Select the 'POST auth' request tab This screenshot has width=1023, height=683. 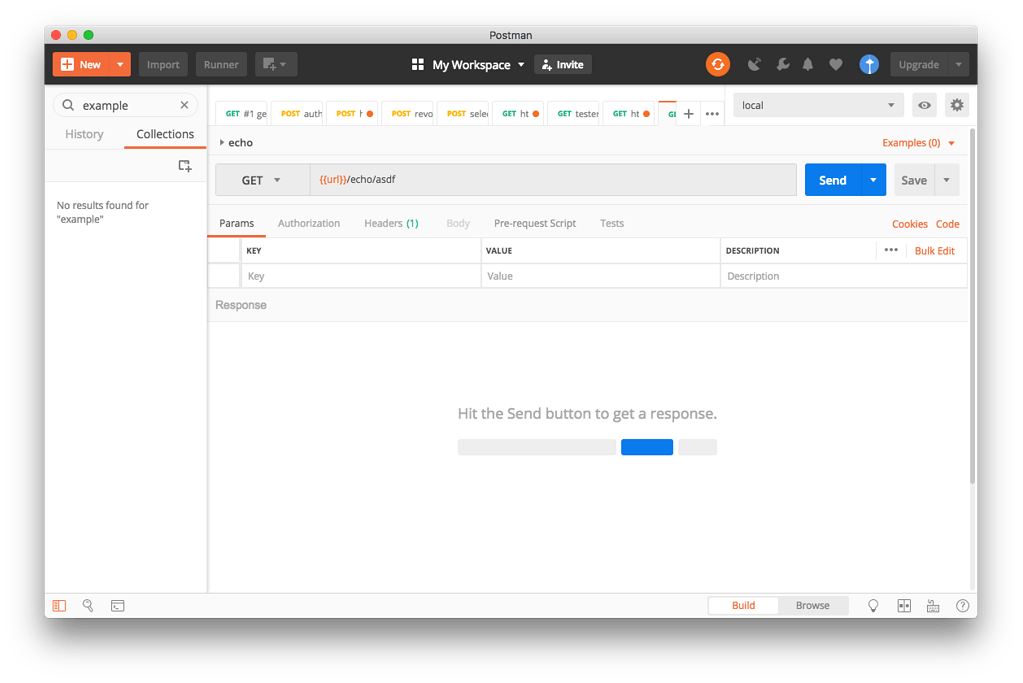297,114
